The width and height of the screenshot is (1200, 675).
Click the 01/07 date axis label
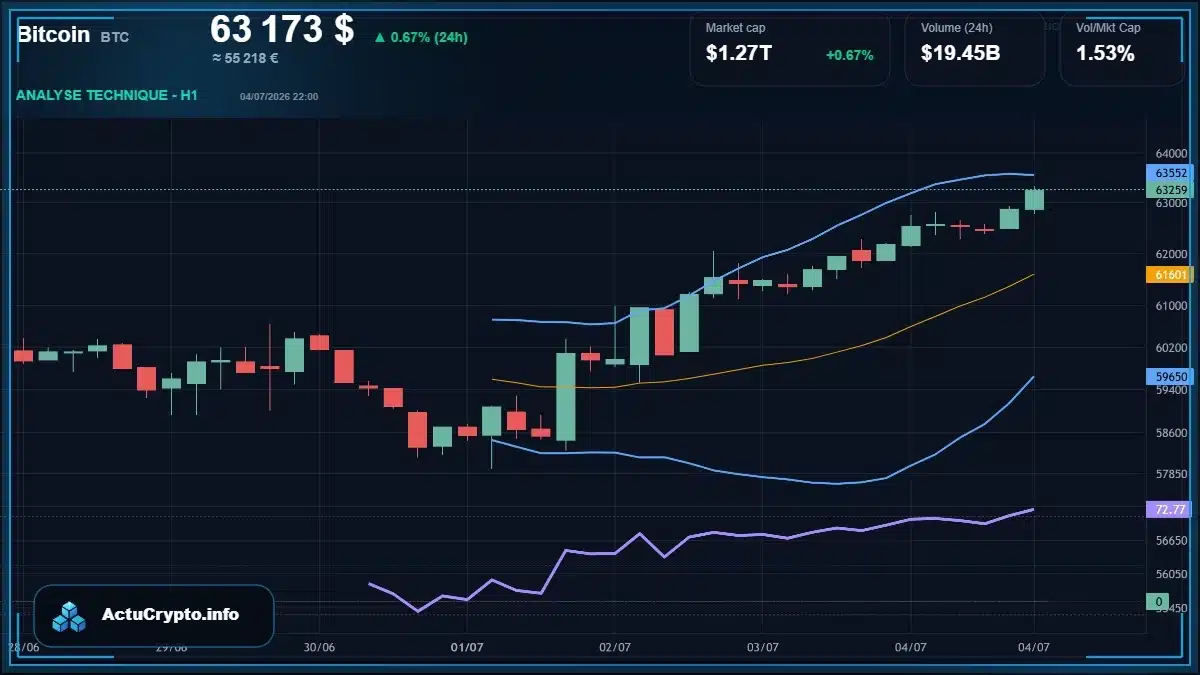[467, 647]
